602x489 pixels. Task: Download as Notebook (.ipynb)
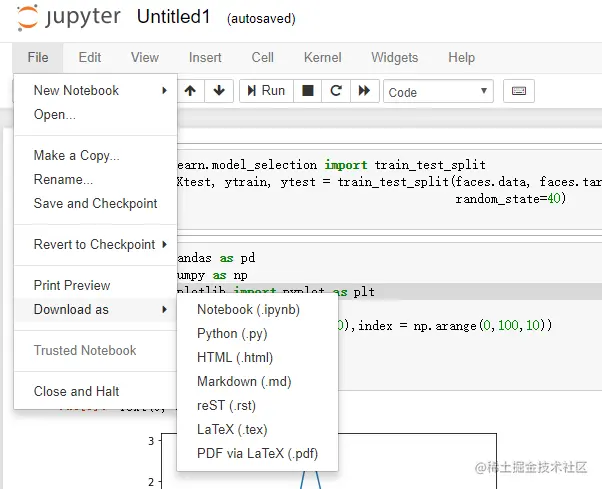point(257,309)
